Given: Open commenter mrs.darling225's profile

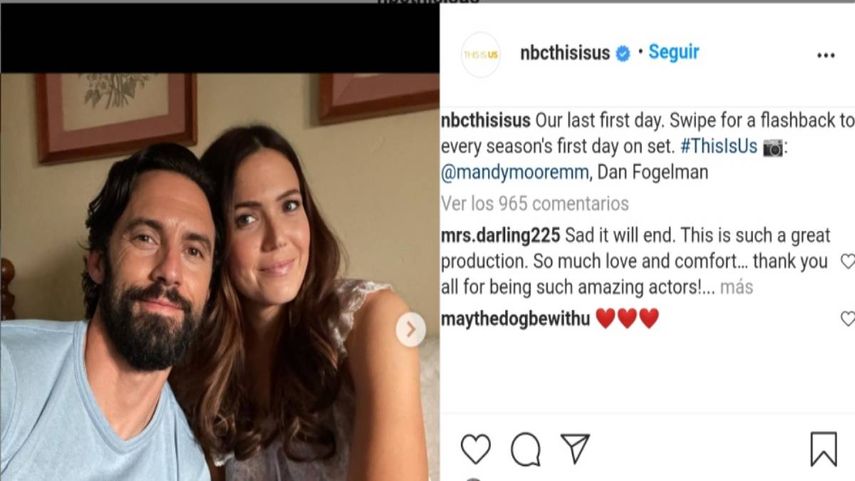Looking at the screenshot, I should [499, 236].
